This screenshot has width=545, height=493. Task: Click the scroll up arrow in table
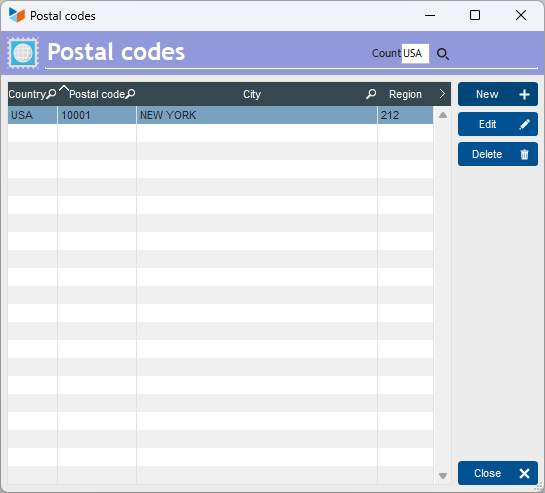coord(442,115)
